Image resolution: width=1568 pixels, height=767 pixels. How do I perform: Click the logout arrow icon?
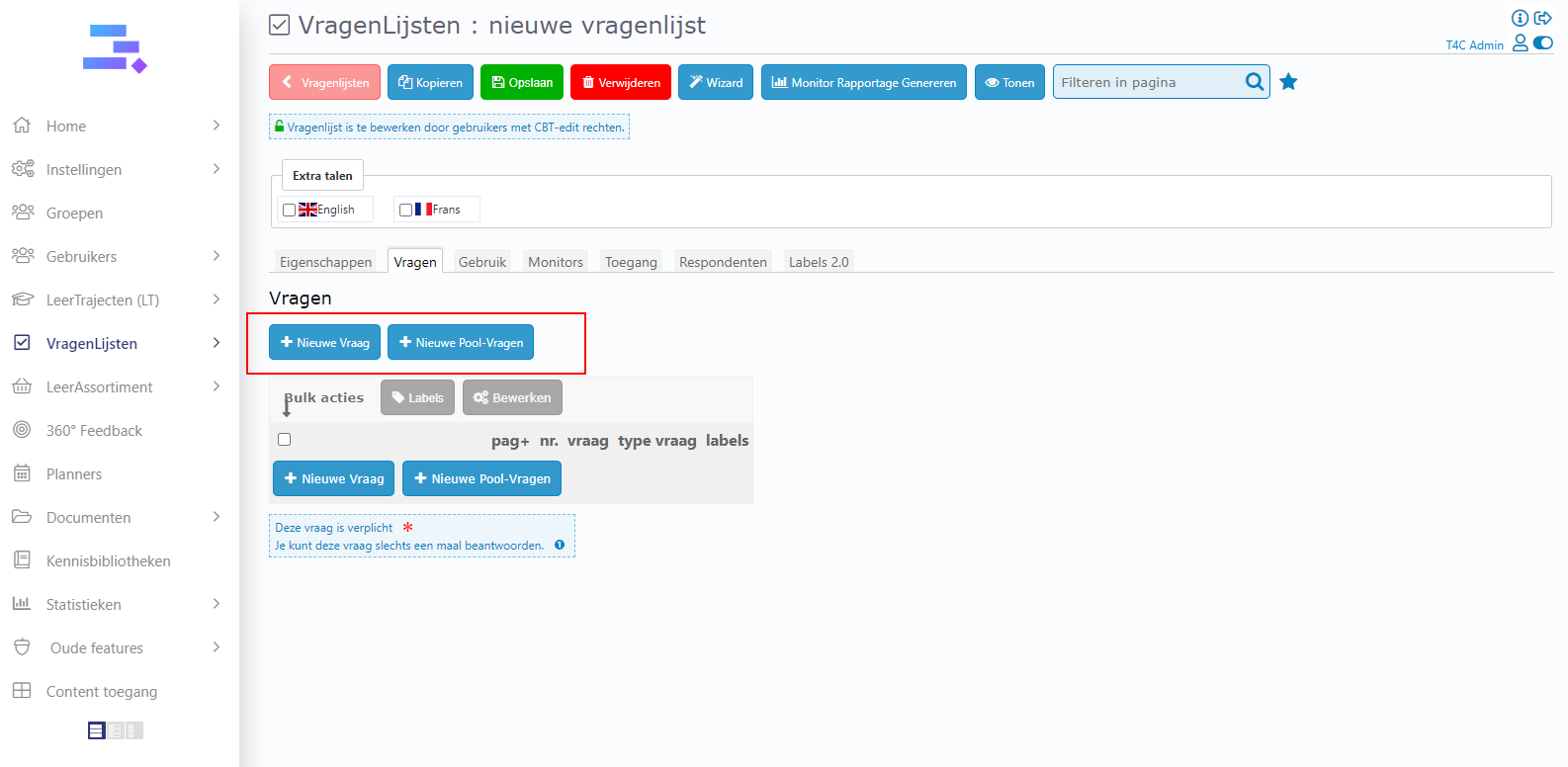pos(1542,18)
